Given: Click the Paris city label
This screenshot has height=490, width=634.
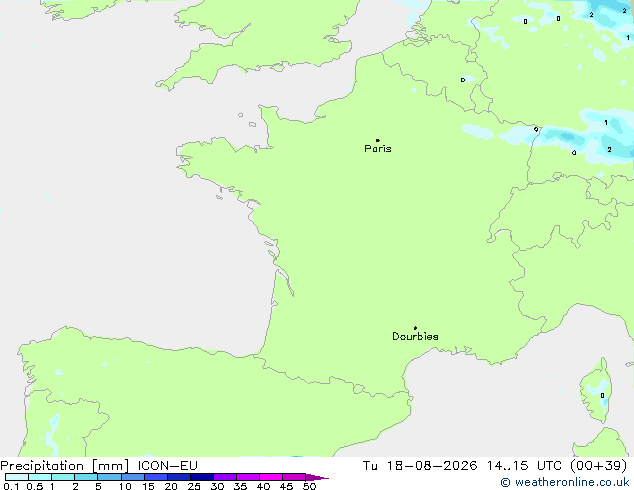Looking at the screenshot, I should coord(378,149).
